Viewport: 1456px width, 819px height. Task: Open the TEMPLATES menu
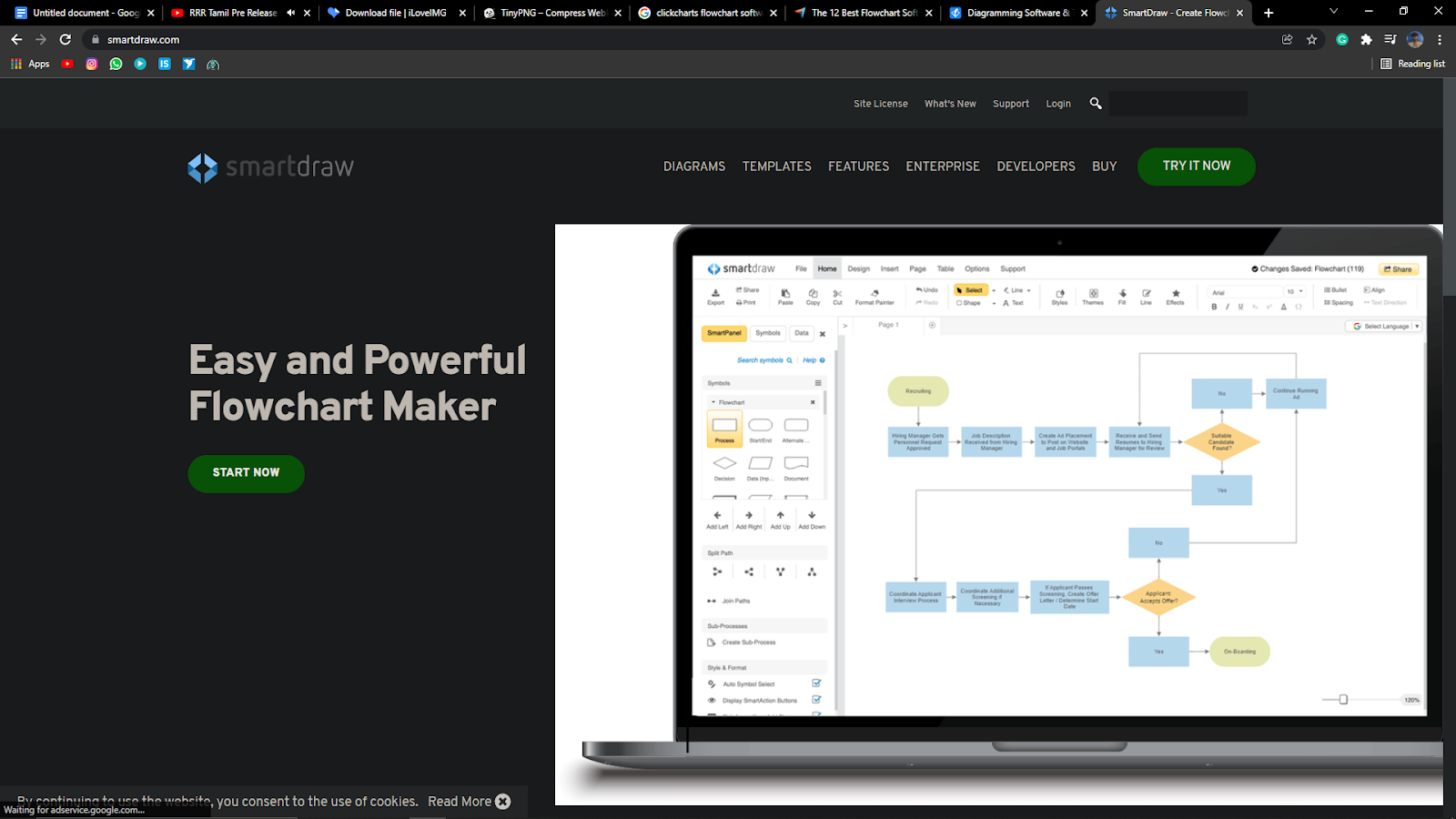pyautogui.click(x=777, y=167)
